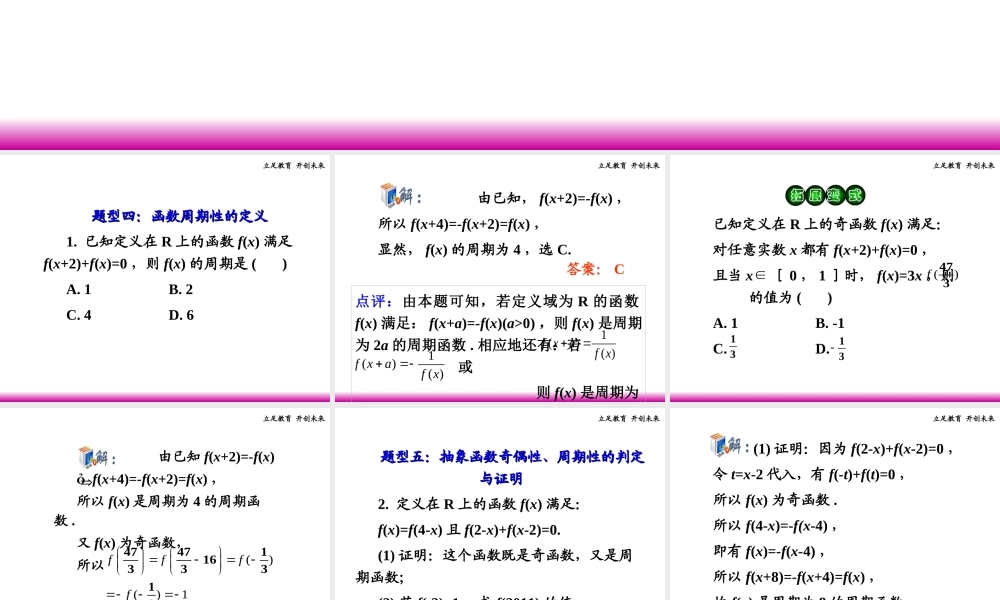Screen dimensions: 1000x600
Task: Click the line 令 t=x-2 代入, 有 f(-t)+f(t)=0
Action: [x=809, y=474]
